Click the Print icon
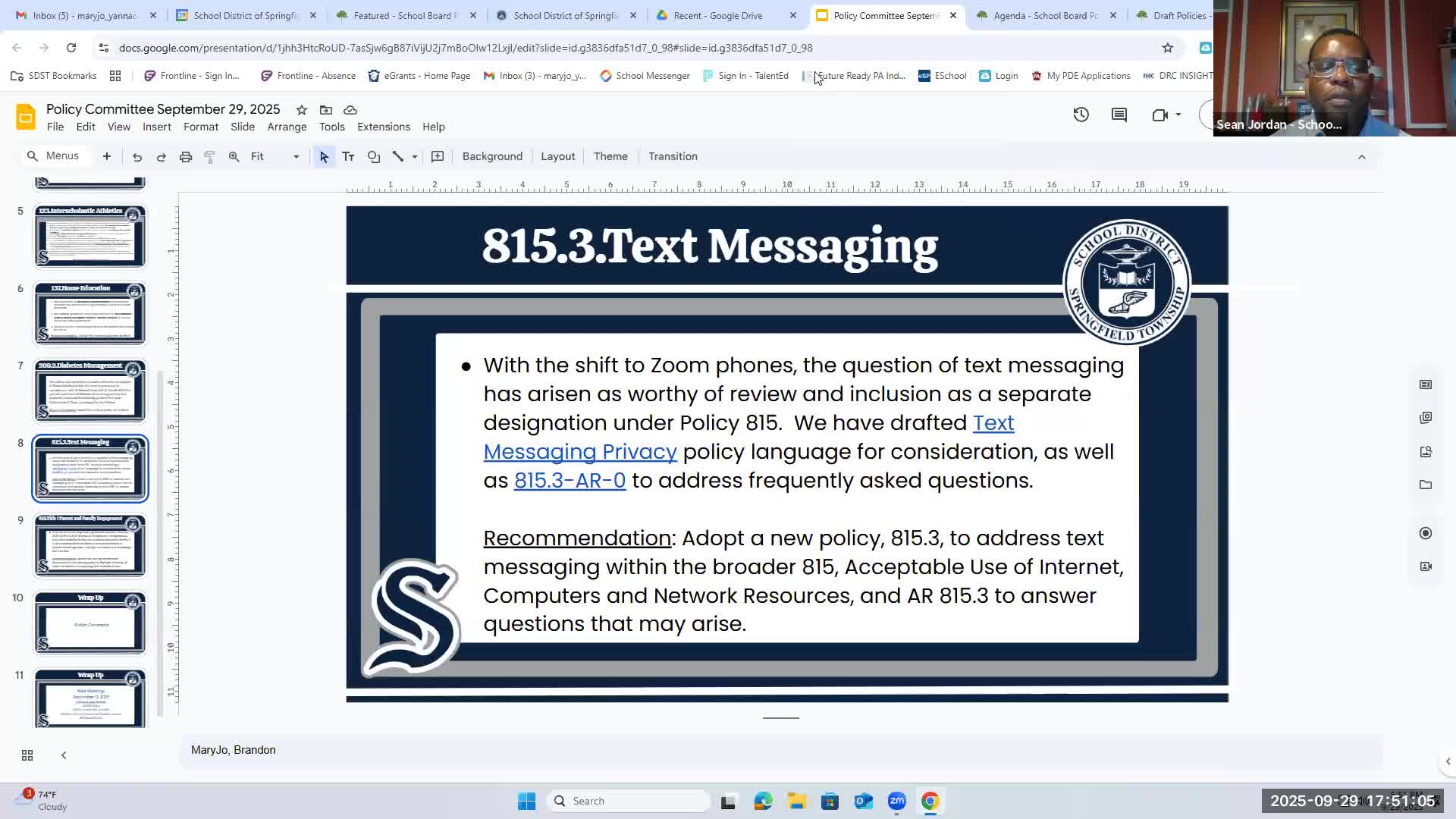 click(x=186, y=157)
